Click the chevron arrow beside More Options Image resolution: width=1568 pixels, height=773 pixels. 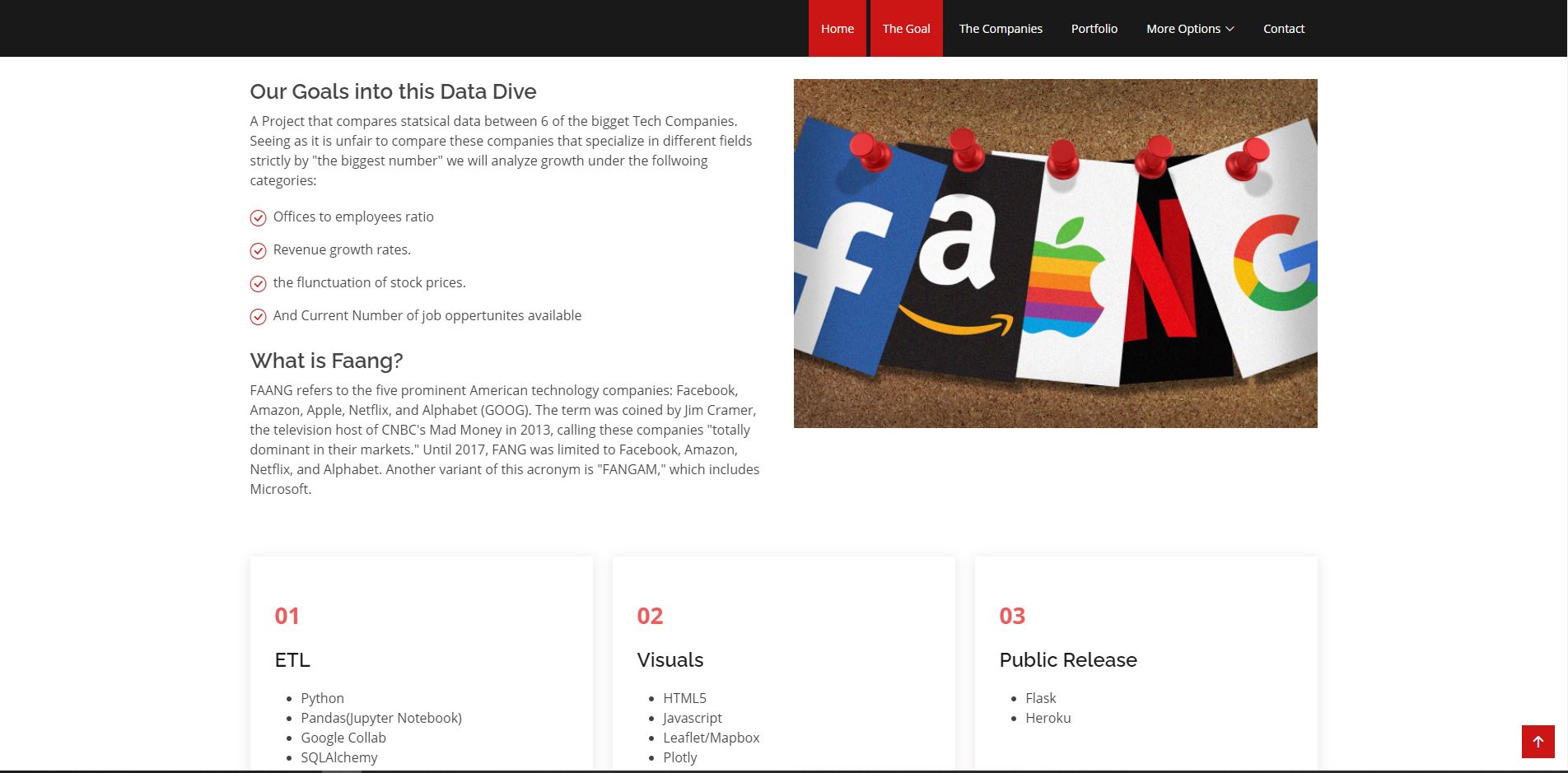1230,29
